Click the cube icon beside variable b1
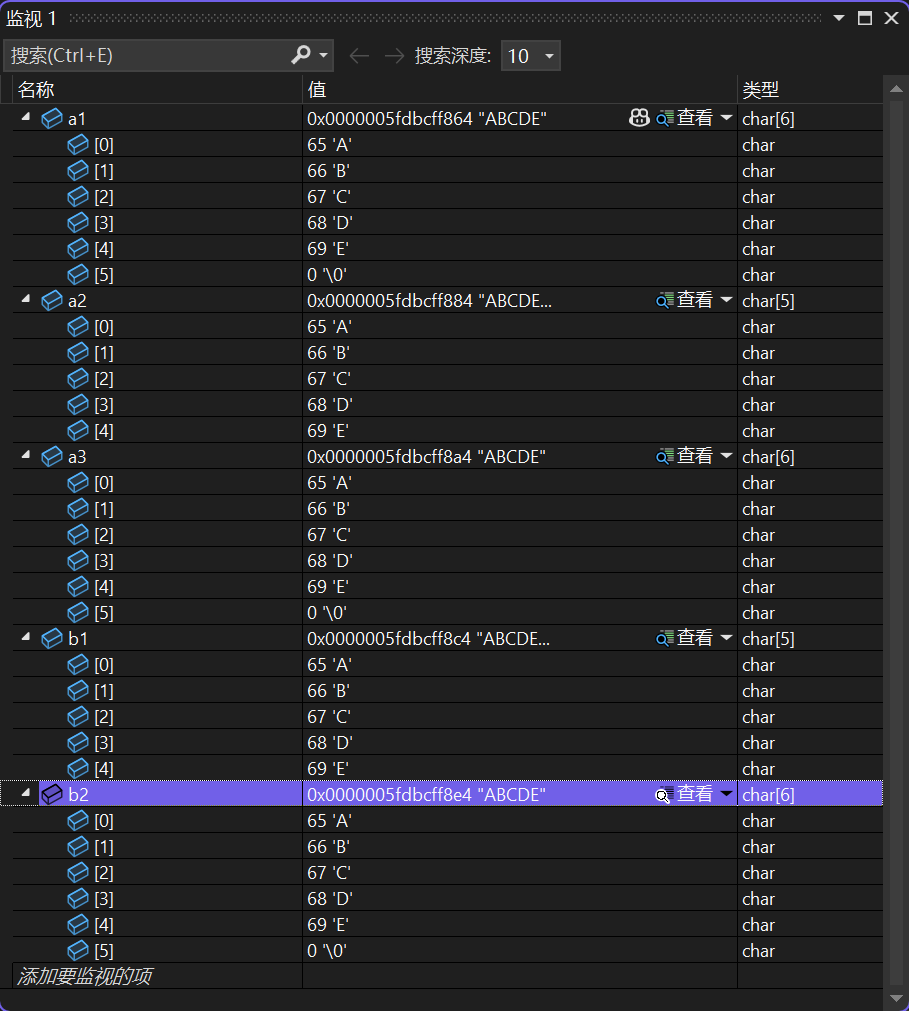The height and width of the screenshot is (1011, 909). click(52, 638)
